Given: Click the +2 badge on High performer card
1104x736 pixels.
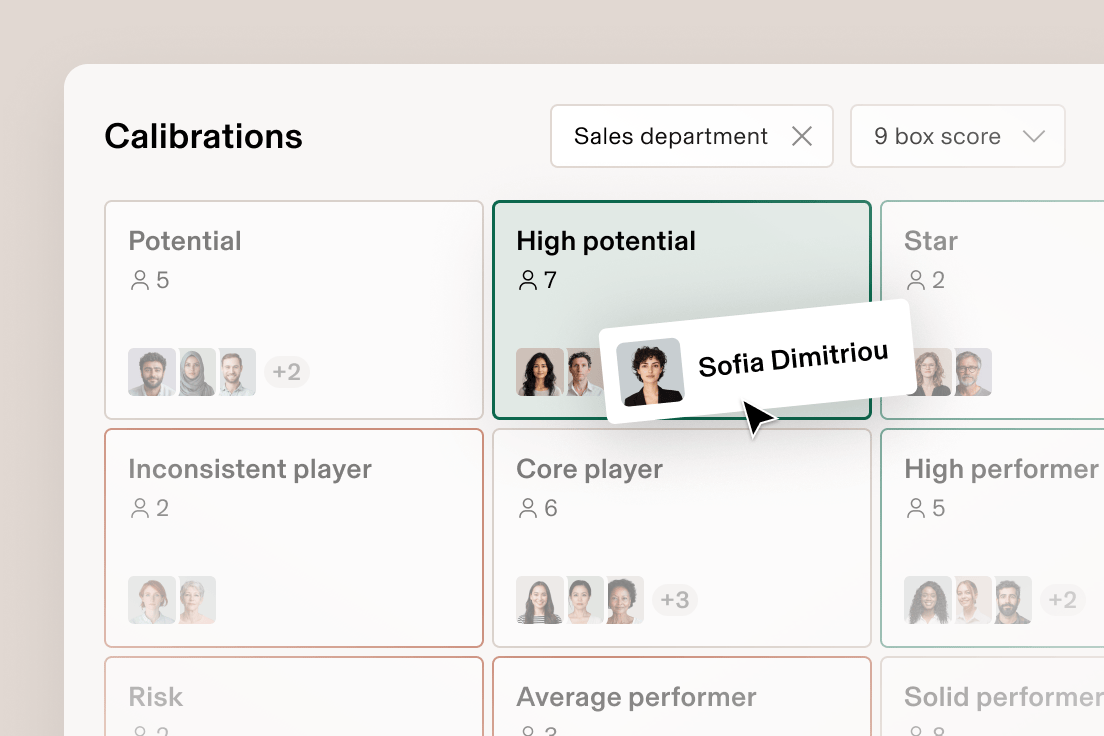Looking at the screenshot, I should pyautogui.click(x=1062, y=600).
